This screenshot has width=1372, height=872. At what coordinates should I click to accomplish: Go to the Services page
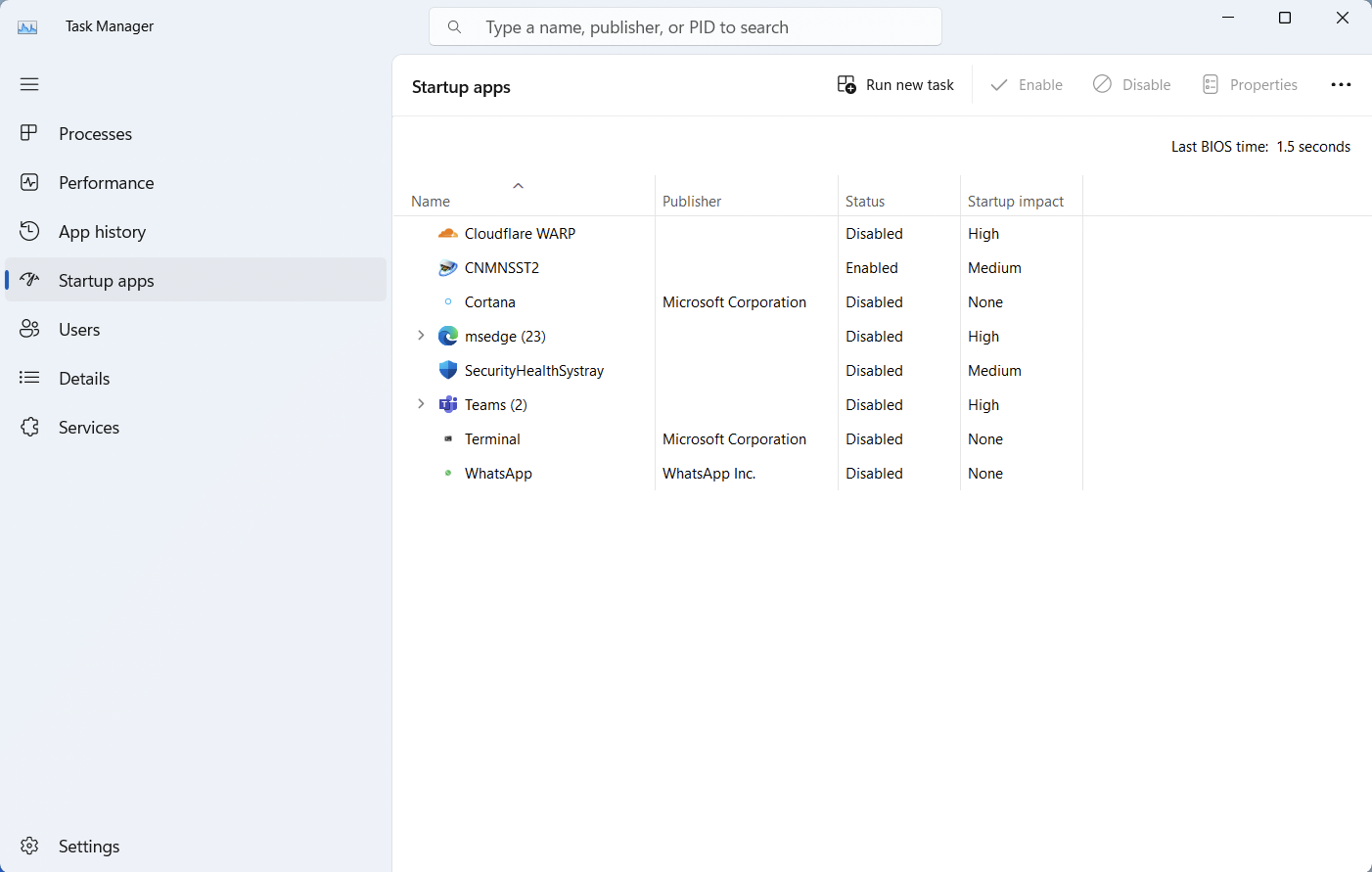[89, 428]
